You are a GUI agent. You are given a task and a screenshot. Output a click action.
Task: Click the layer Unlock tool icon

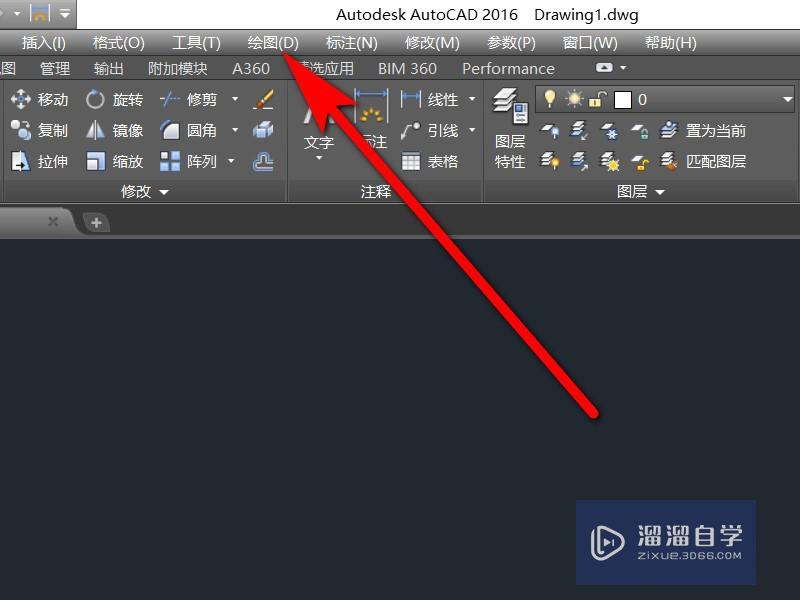[640, 162]
